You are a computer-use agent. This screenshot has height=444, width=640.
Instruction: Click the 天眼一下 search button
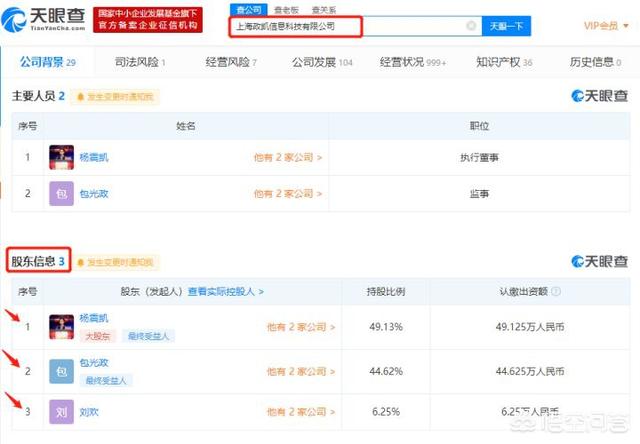click(507, 26)
